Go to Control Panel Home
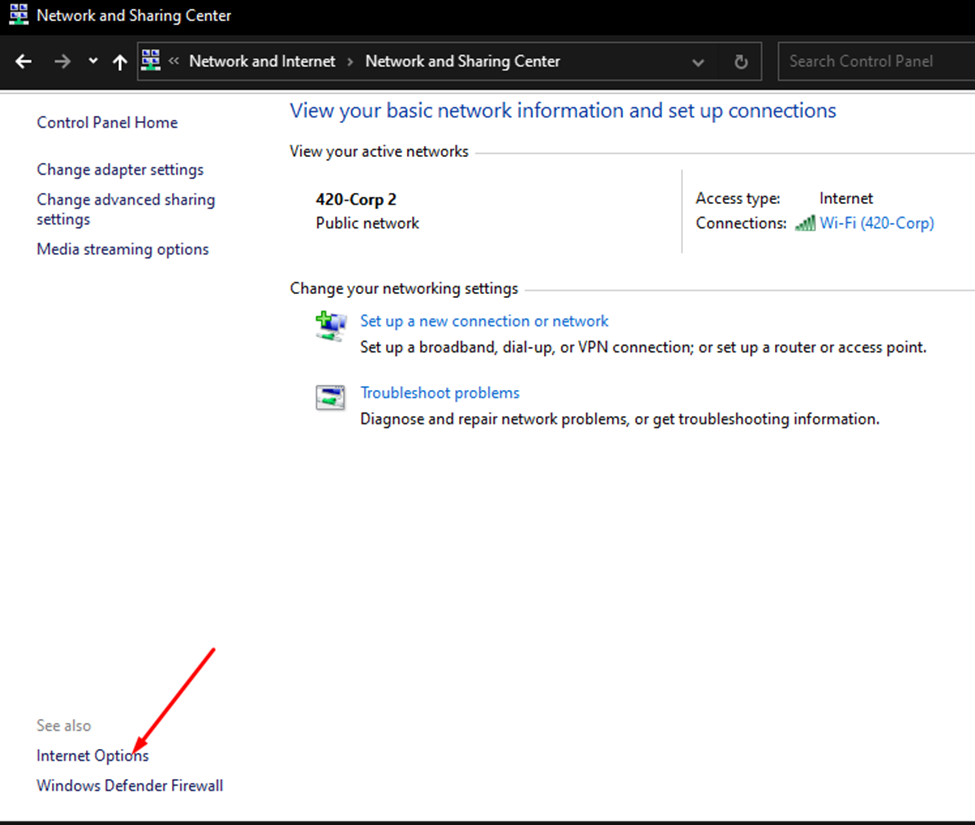The height and width of the screenshot is (825, 975). (106, 122)
